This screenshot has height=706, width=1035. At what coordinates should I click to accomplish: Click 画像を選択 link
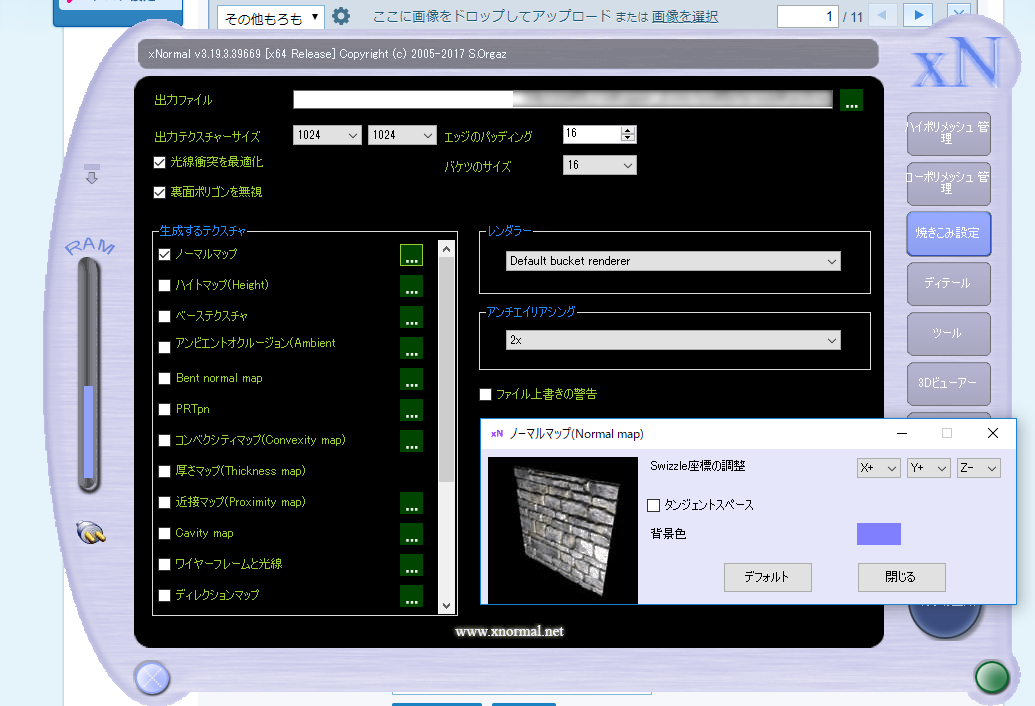(684, 16)
